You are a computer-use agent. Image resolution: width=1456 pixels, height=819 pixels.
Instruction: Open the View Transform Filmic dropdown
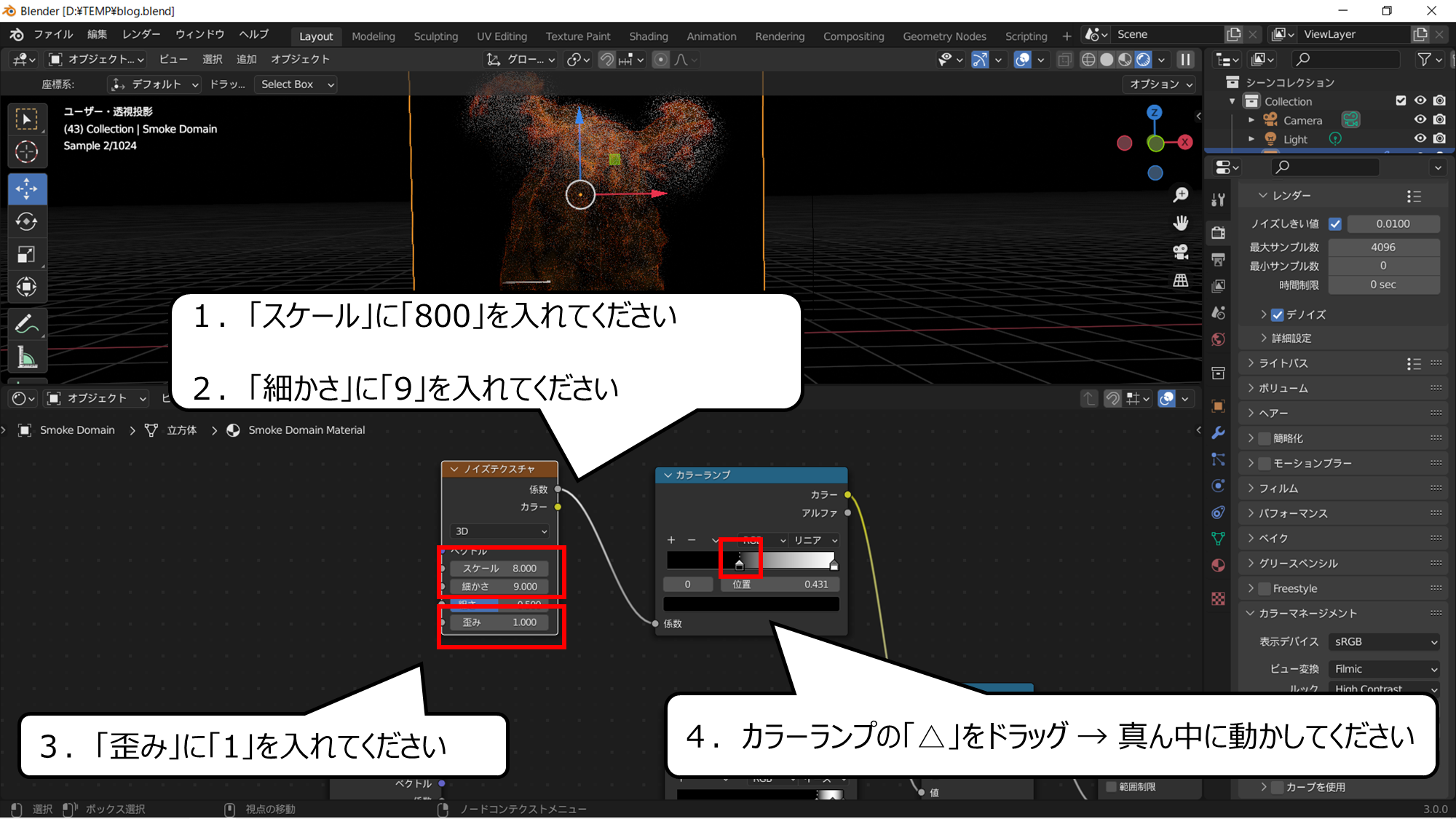tap(1384, 668)
